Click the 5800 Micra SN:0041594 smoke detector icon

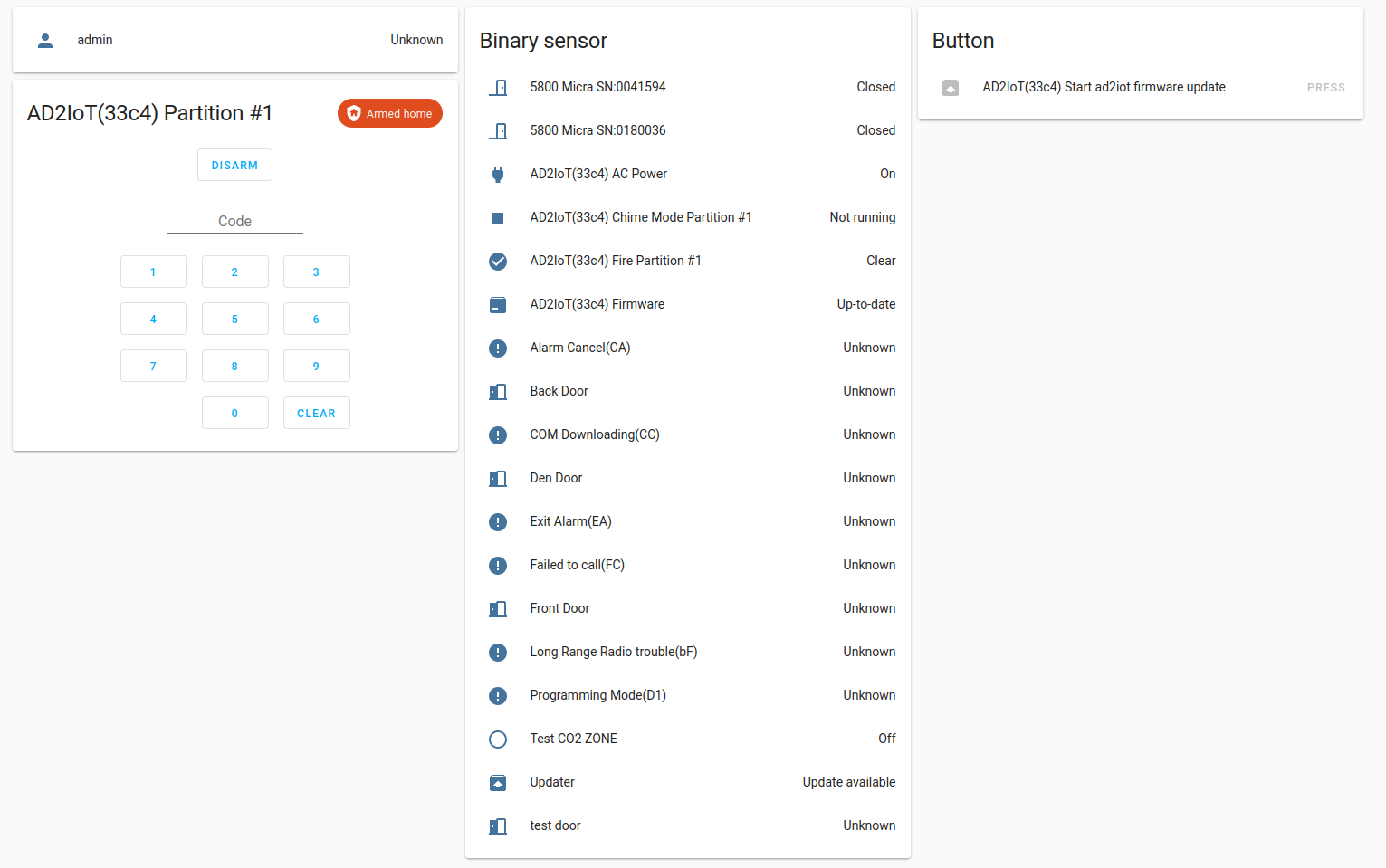point(498,87)
